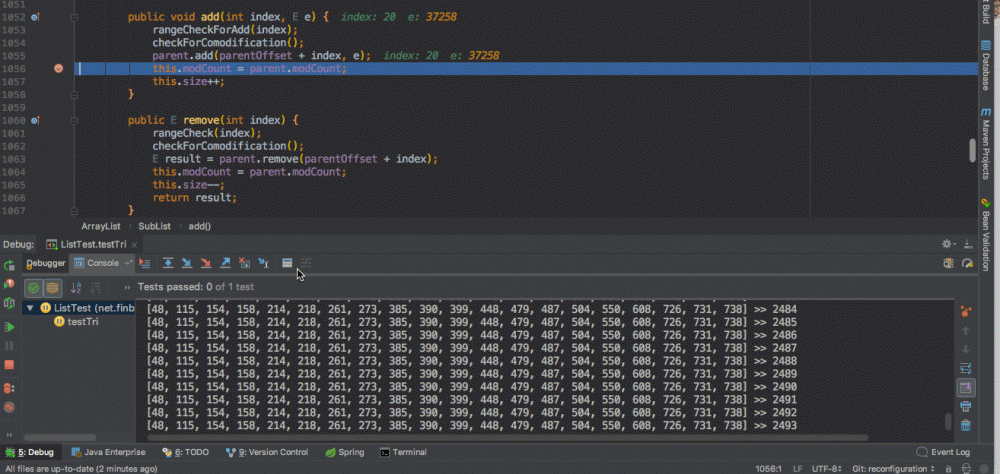
Task: Toggle soft-wrap in the console output
Action: click(x=966, y=368)
